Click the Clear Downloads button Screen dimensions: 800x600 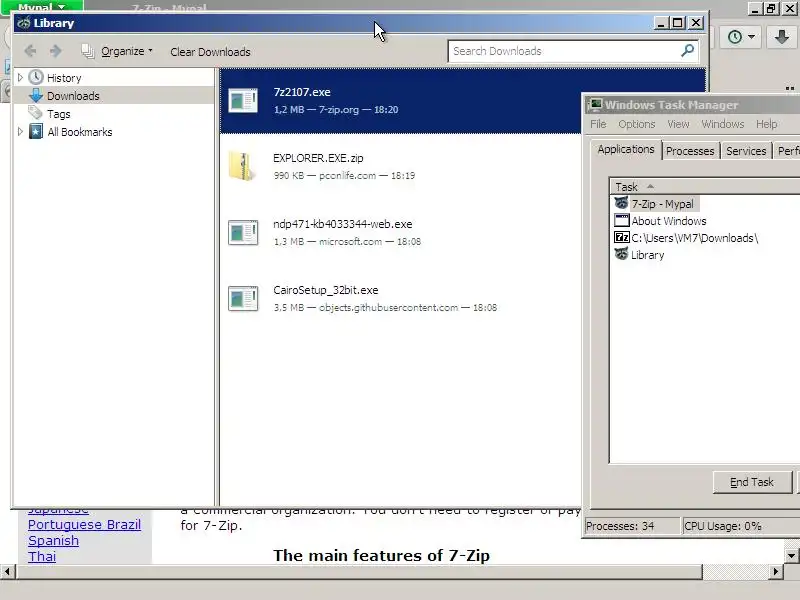(x=210, y=52)
